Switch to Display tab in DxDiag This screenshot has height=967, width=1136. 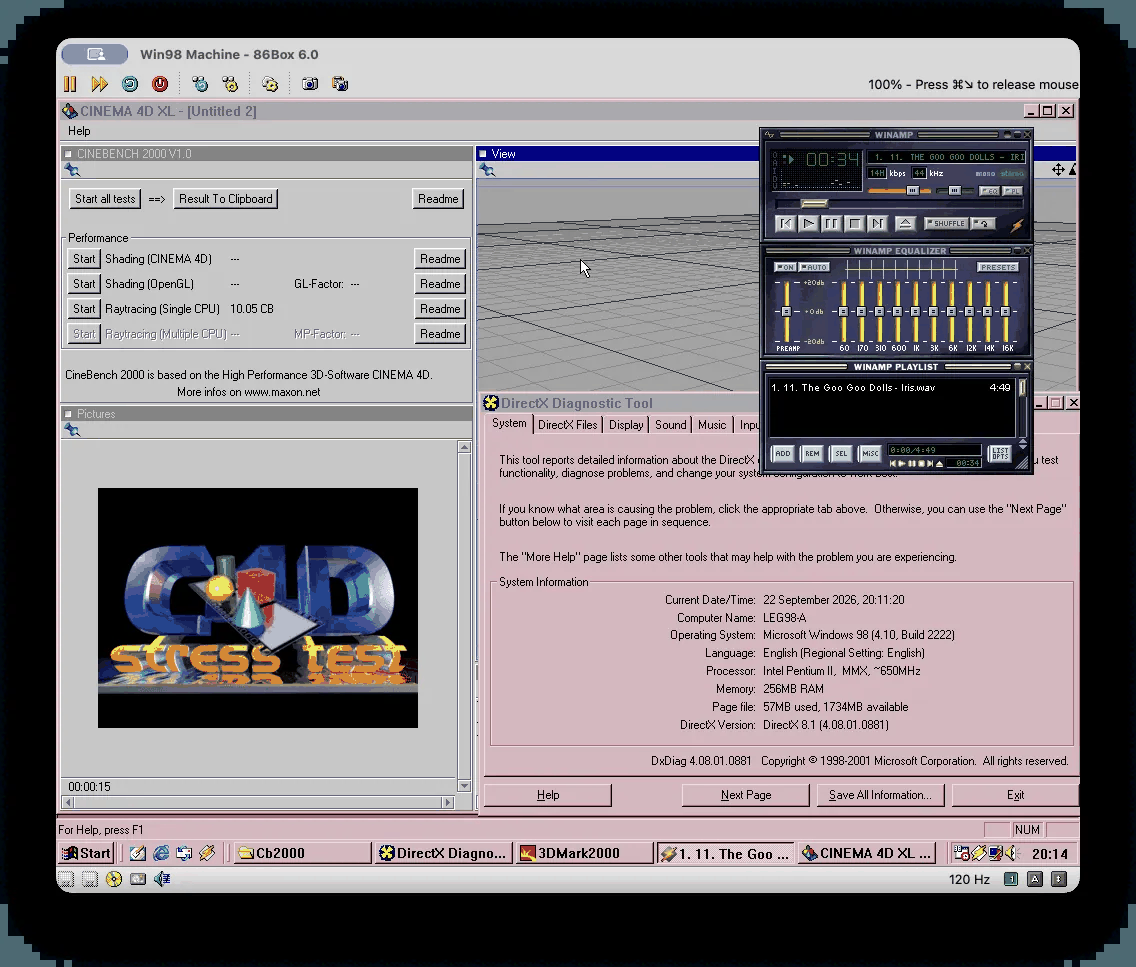point(626,424)
